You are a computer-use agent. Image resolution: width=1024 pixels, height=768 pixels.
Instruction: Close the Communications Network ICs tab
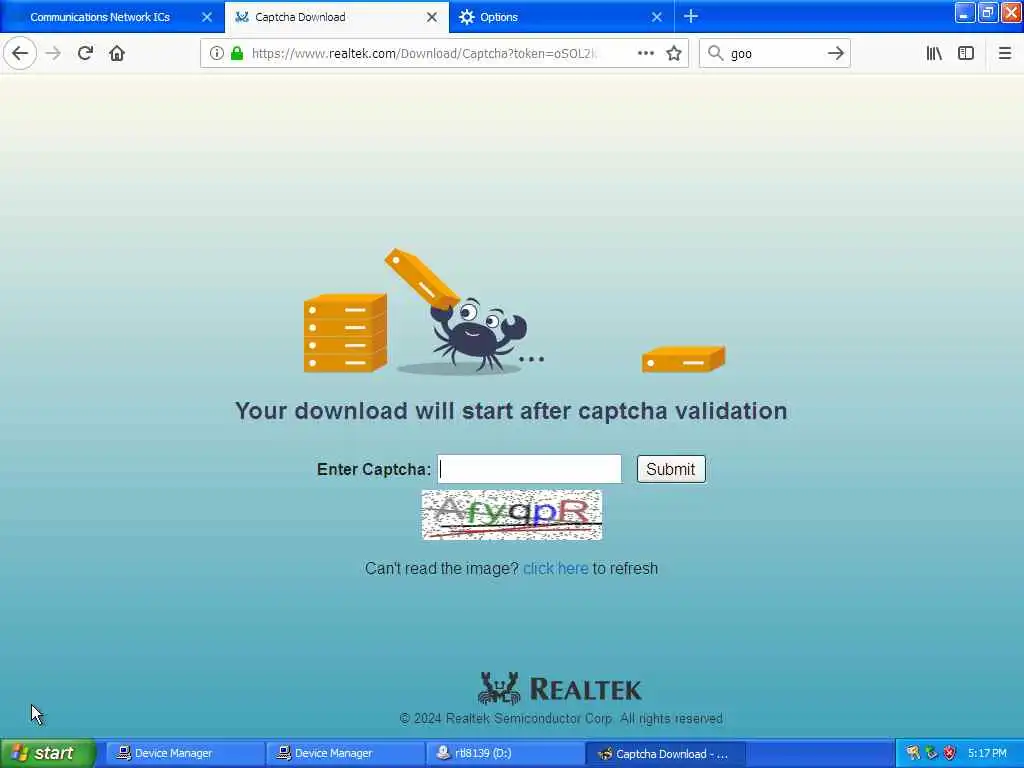(207, 17)
